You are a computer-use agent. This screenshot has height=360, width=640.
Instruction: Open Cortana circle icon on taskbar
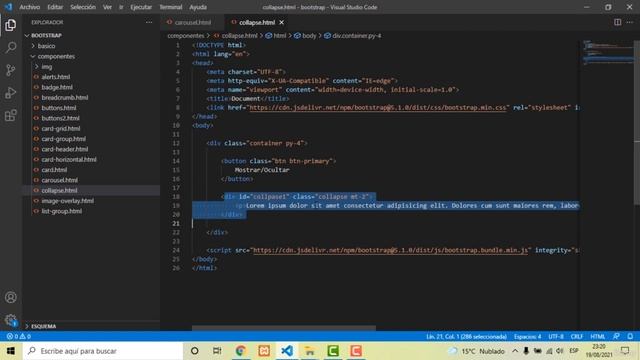(x=195, y=351)
